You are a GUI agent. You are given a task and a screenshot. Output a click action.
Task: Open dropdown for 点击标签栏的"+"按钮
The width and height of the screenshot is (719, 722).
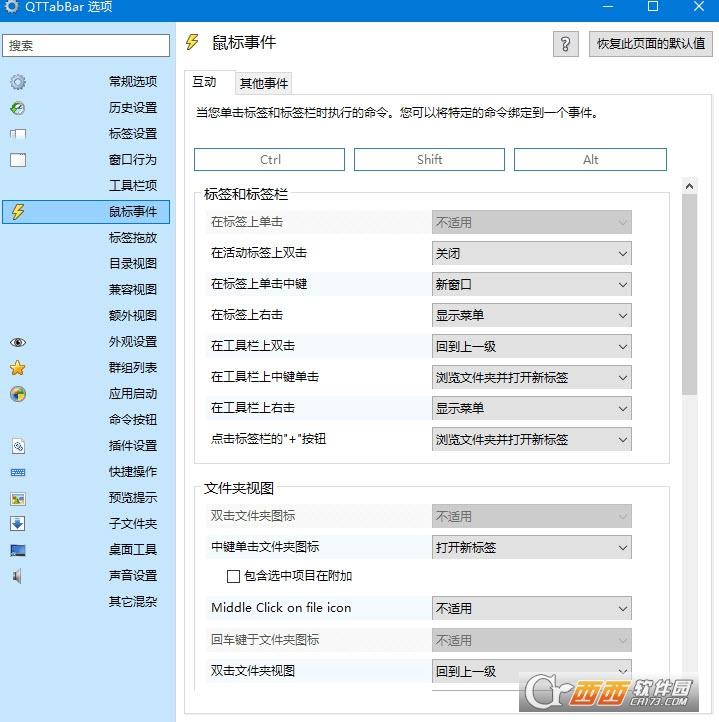click(x=532, y=440)
